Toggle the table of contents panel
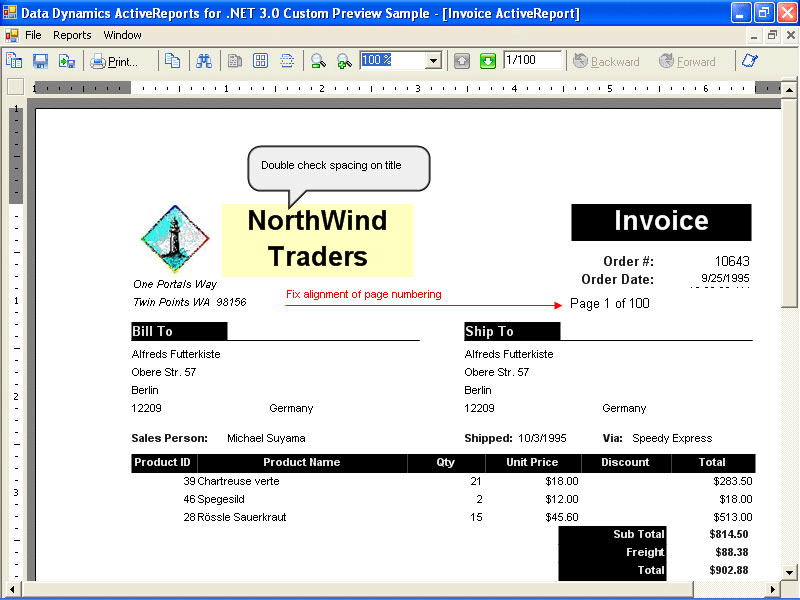 (14, 61)
